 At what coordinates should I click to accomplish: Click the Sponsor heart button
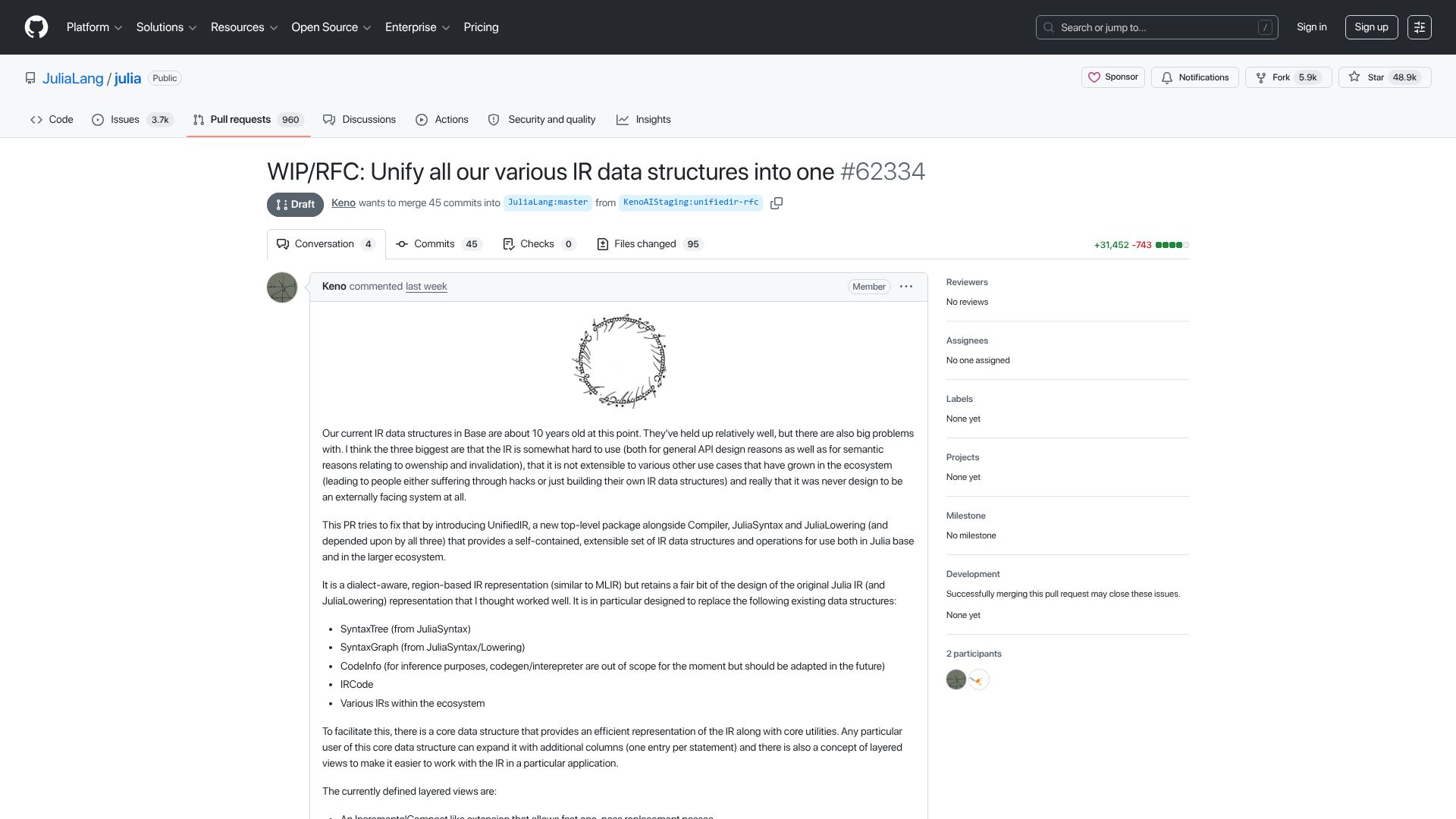[x=1113, y=77]
